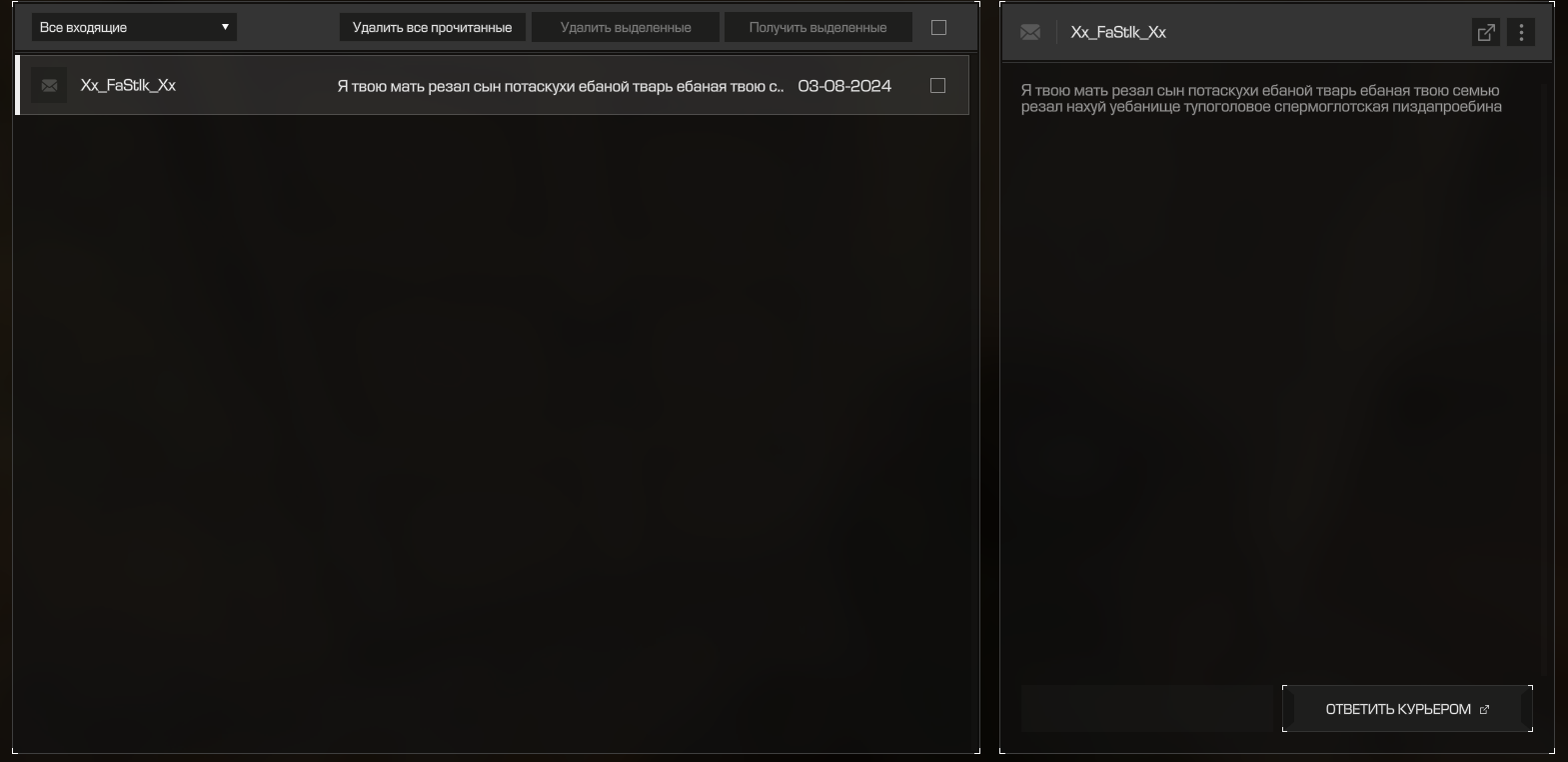Click the Удалить выделенные button

point(626,27)
